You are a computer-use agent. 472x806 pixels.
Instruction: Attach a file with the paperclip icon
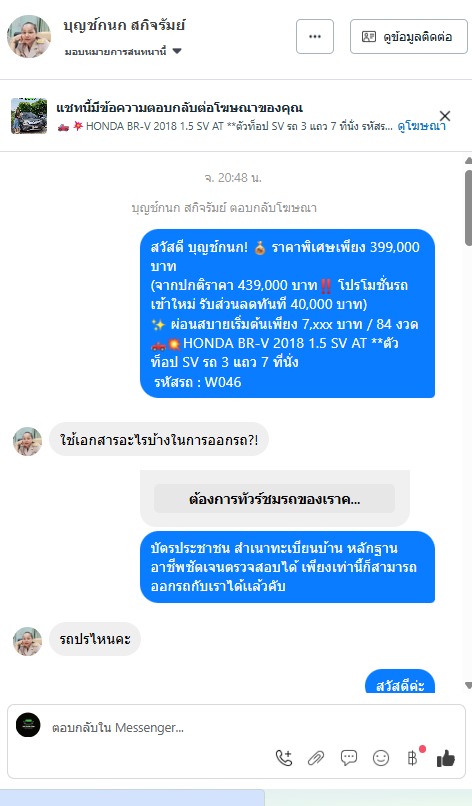[316, 758]
